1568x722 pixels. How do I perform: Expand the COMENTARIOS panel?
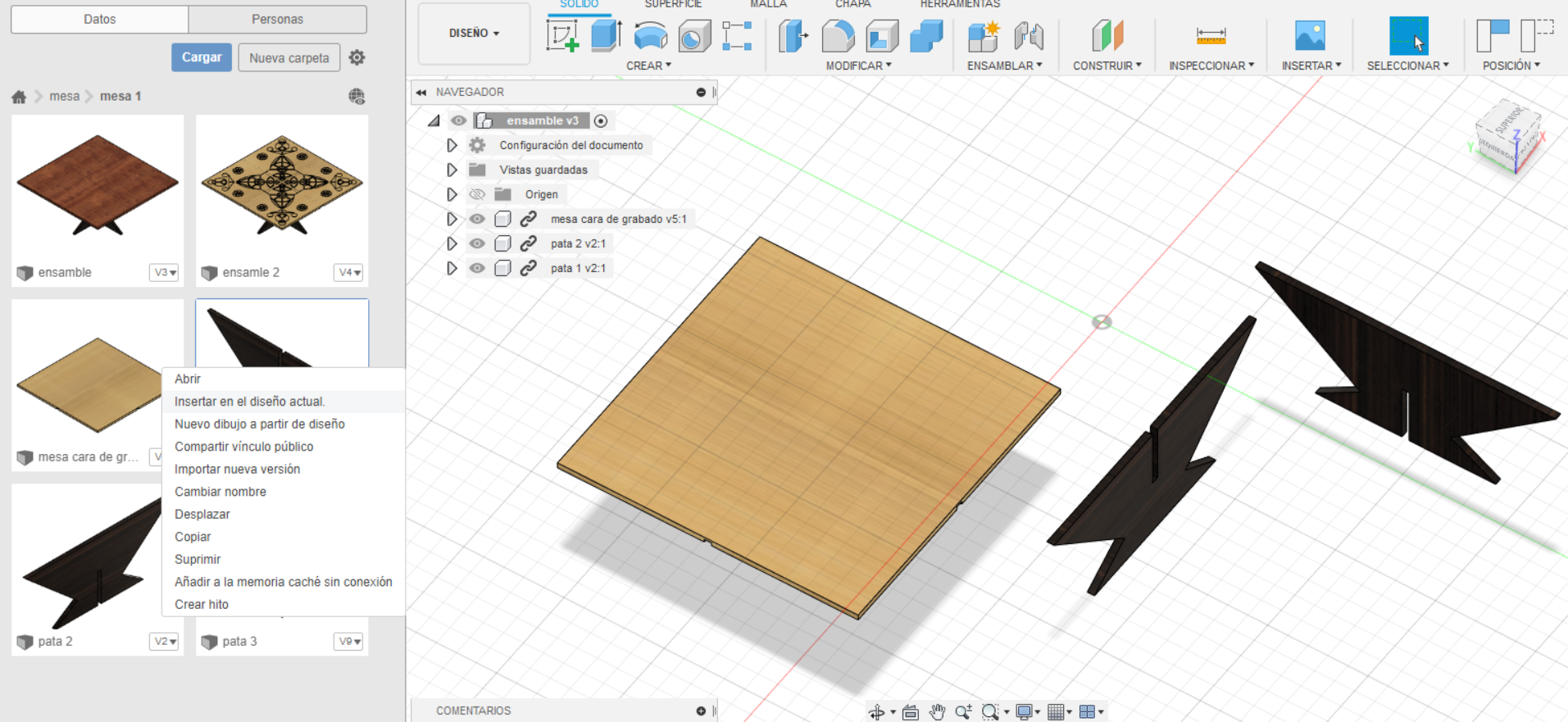click(701, 711)
